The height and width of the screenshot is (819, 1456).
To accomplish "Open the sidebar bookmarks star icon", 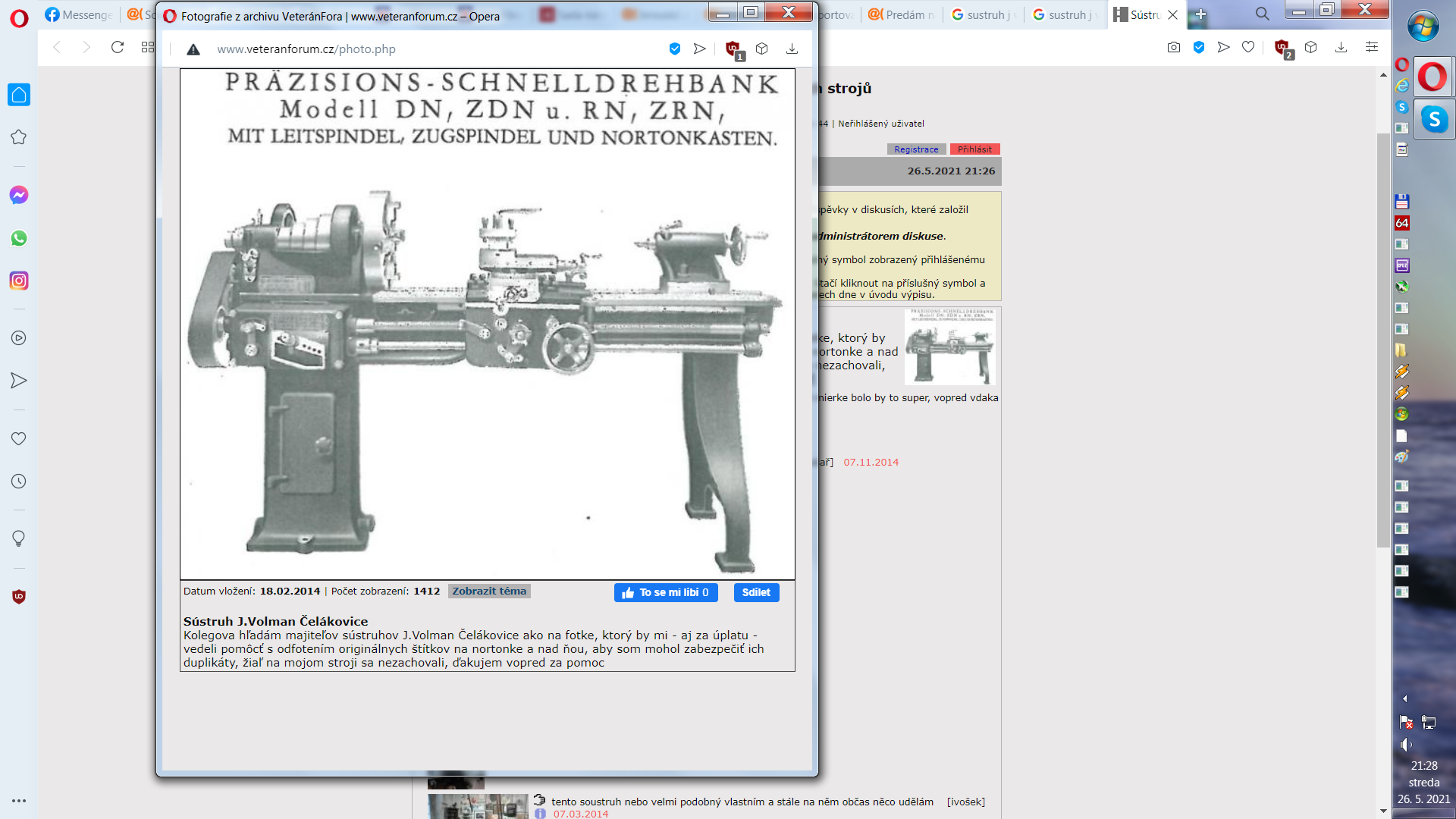I will [x=19, y=137].
